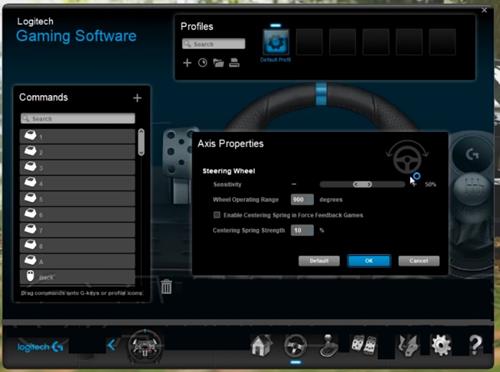
Task: Click the icon left of the Settings gear
Action: (x=408, y=345)
